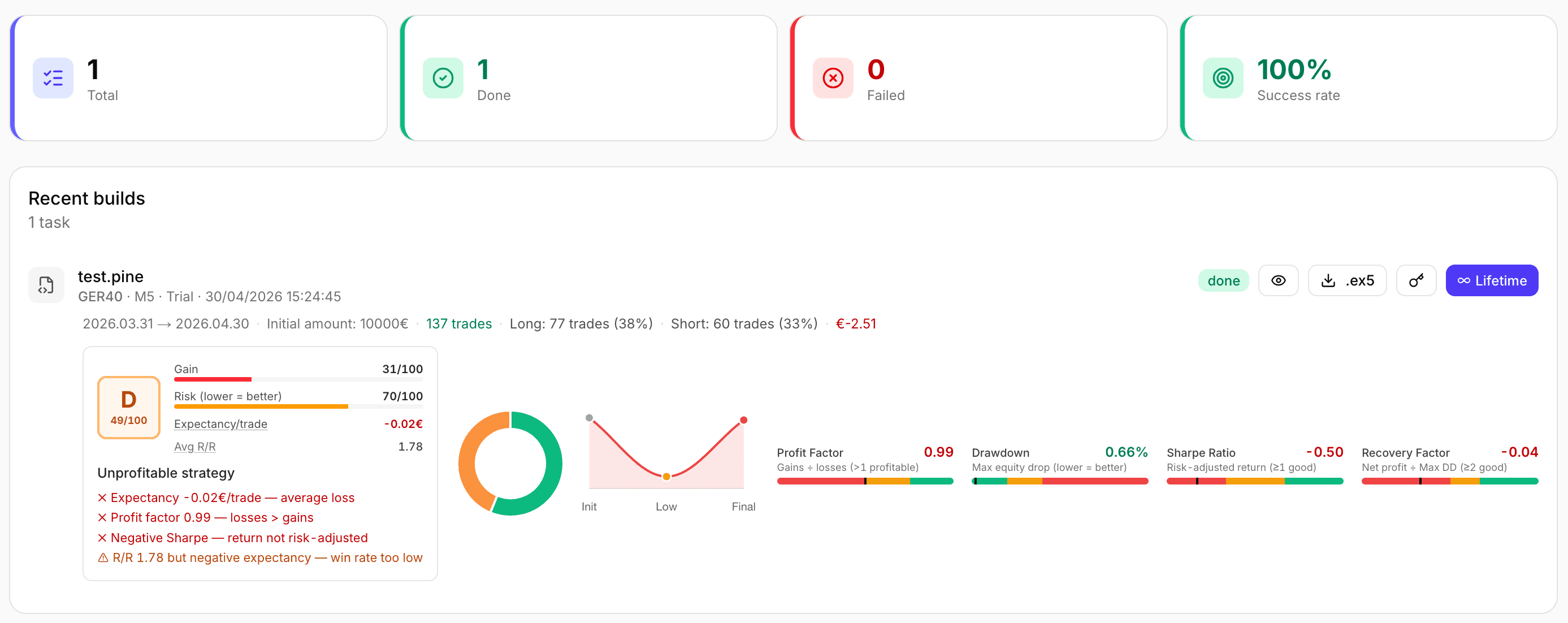Click the test.pine file code icon
The height and width of the screenshot is (623, 1568).
coord(46,285)
